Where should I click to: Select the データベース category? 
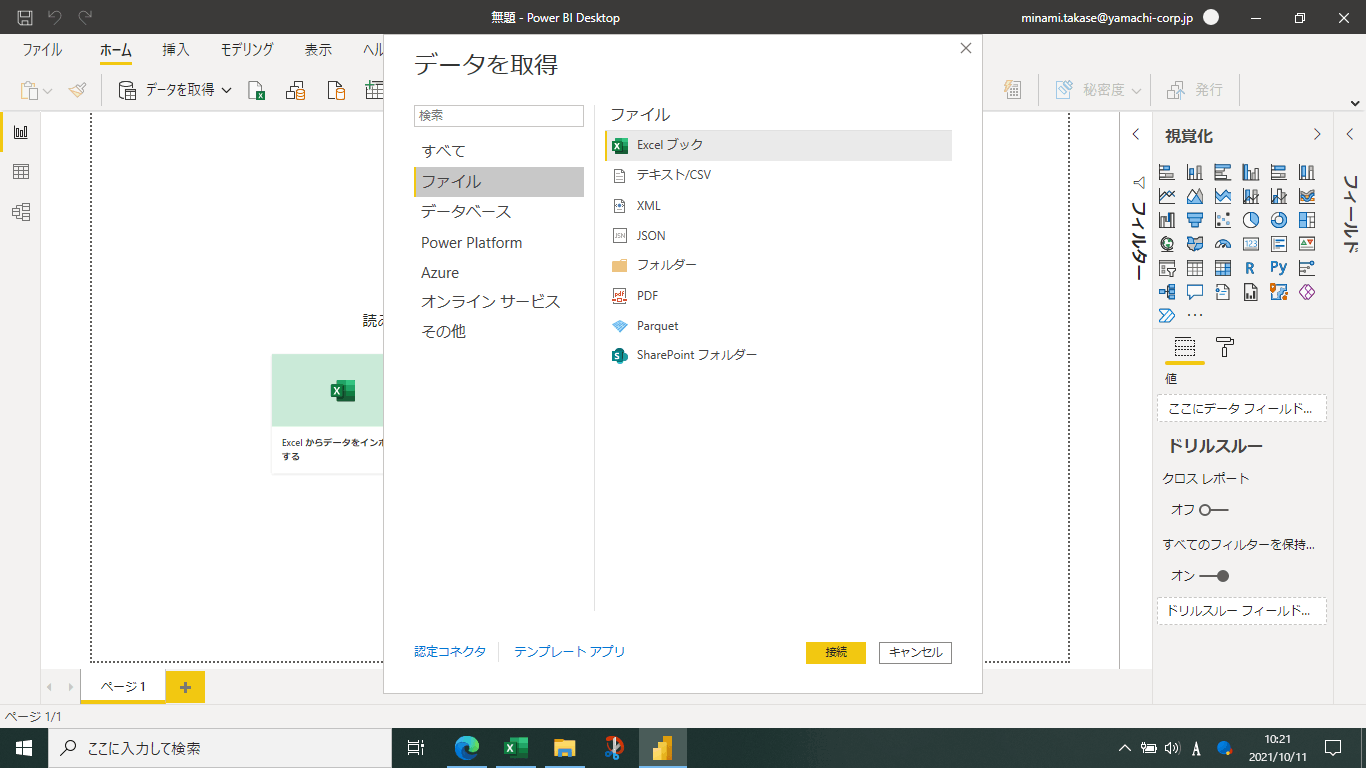point(499,212)
